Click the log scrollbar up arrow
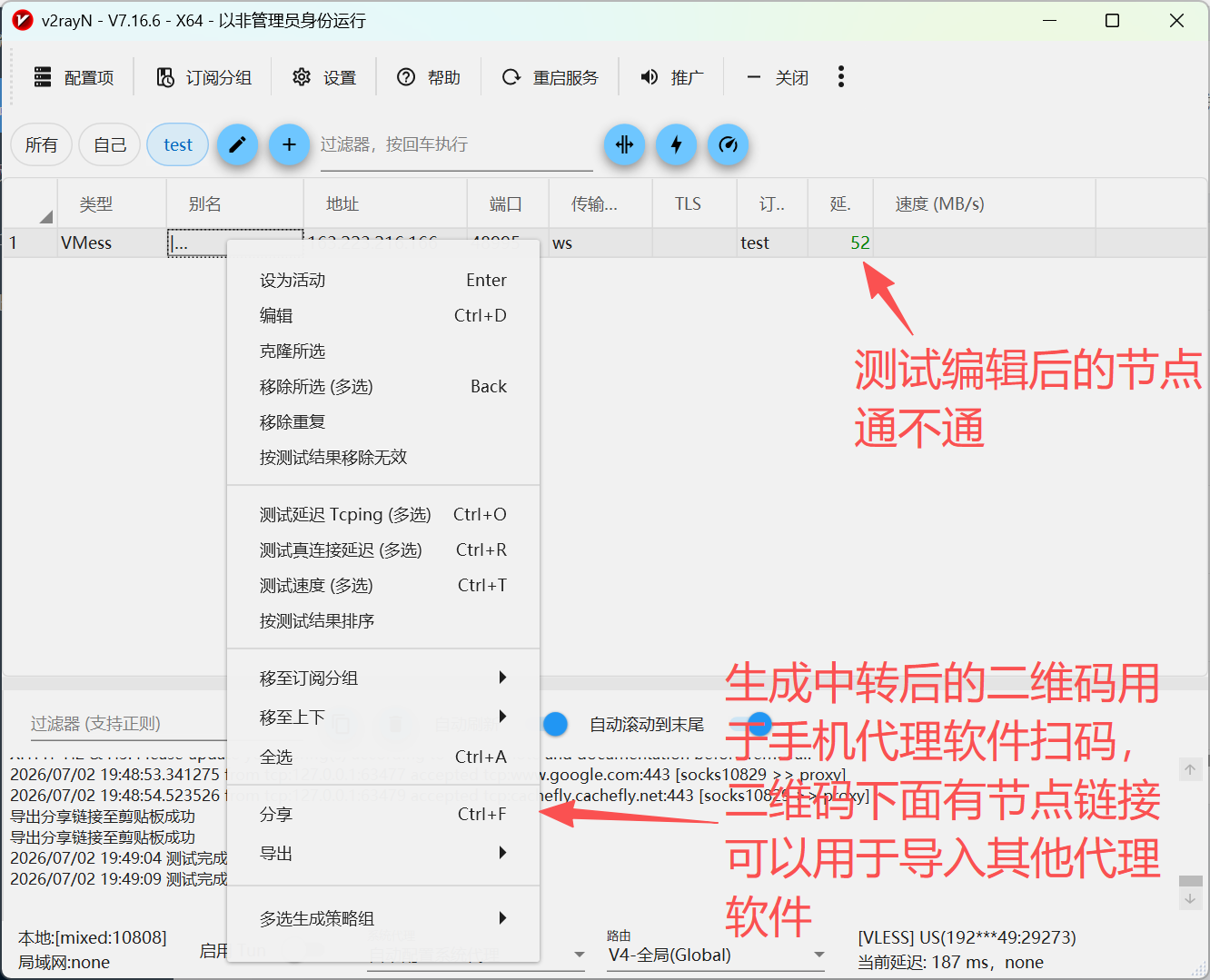The height and width of the screenshot is (980, 1210). coord(1190,770)
